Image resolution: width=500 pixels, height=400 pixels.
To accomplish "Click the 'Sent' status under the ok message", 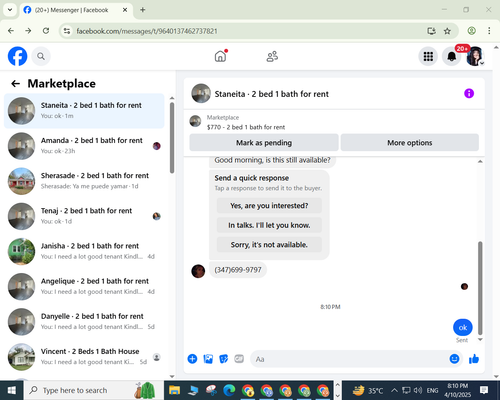I will pyautogui.click(x=462, y=340).
